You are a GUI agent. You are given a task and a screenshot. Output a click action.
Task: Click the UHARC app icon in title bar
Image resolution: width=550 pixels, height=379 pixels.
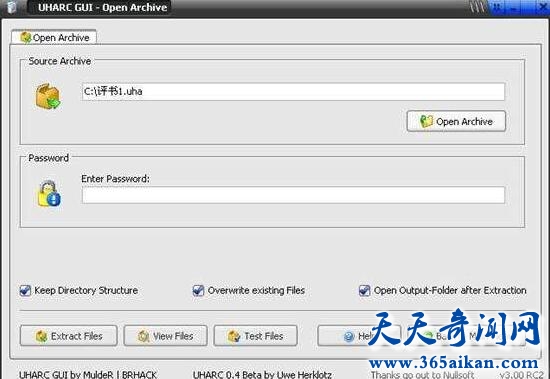11,7
